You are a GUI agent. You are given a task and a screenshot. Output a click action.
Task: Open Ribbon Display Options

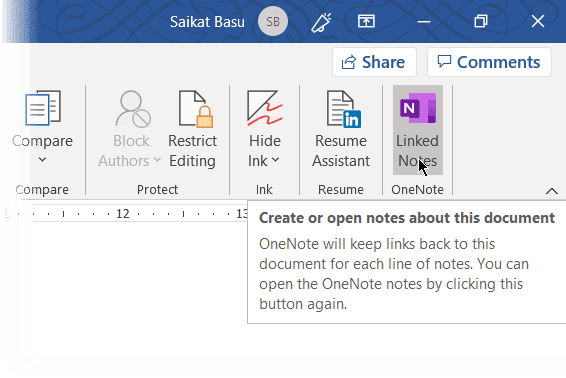pos(366,21)
